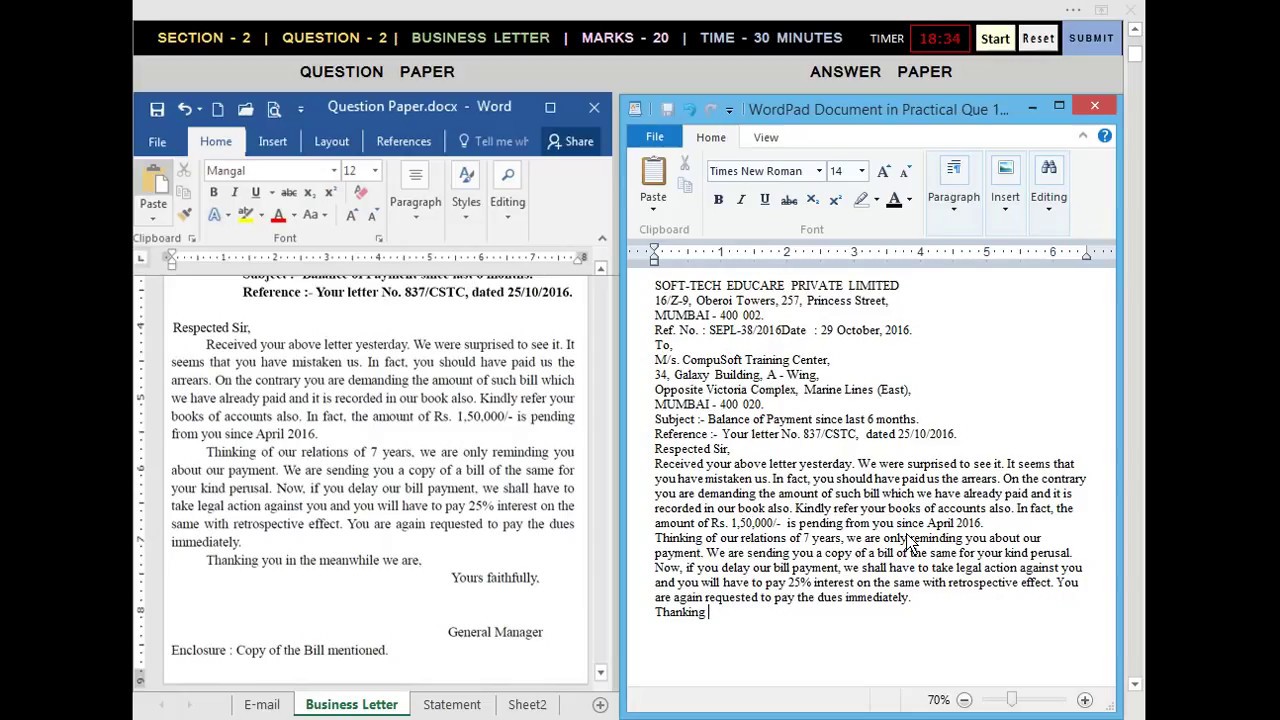
Task: Apply the red font color in Word
Action: (x=279, y=215)
